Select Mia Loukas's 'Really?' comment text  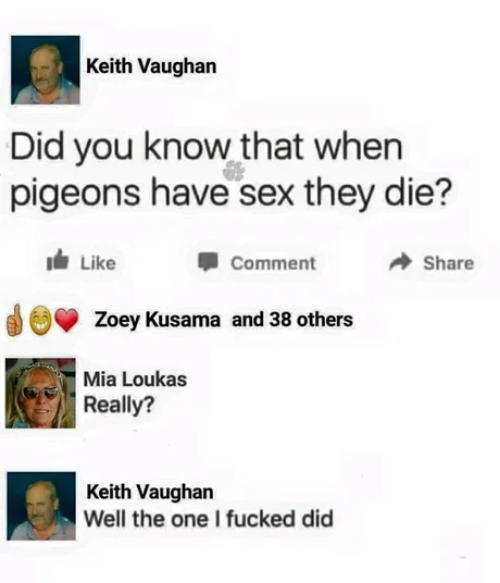click(x=119, y=405)
